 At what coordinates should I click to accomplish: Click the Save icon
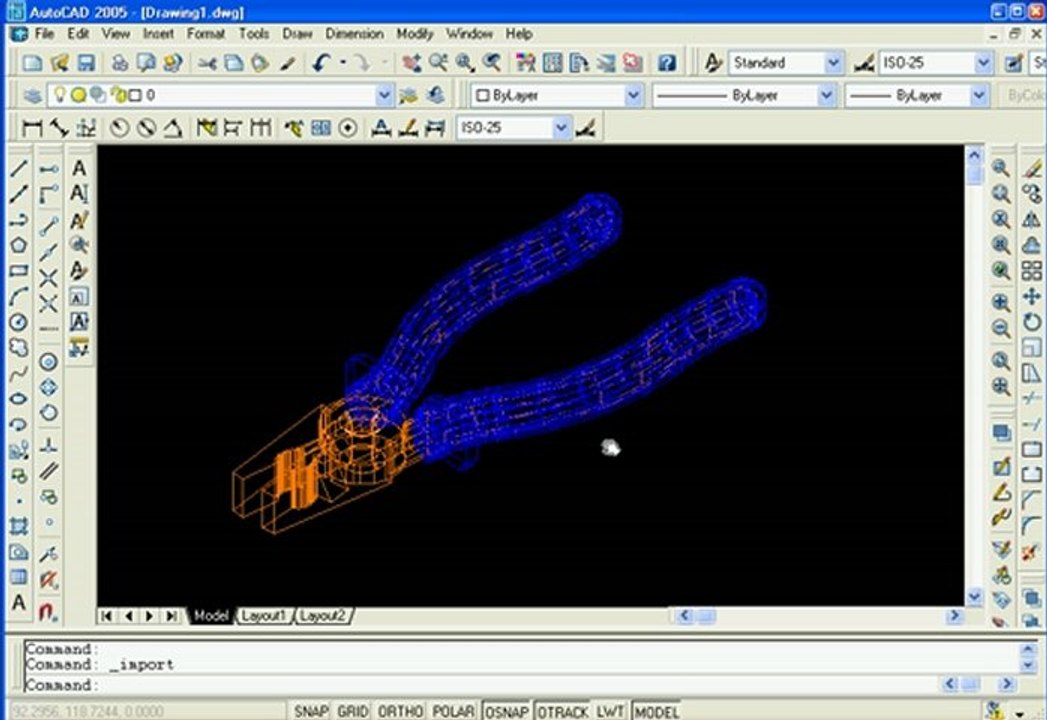click(x=86, y=63)
